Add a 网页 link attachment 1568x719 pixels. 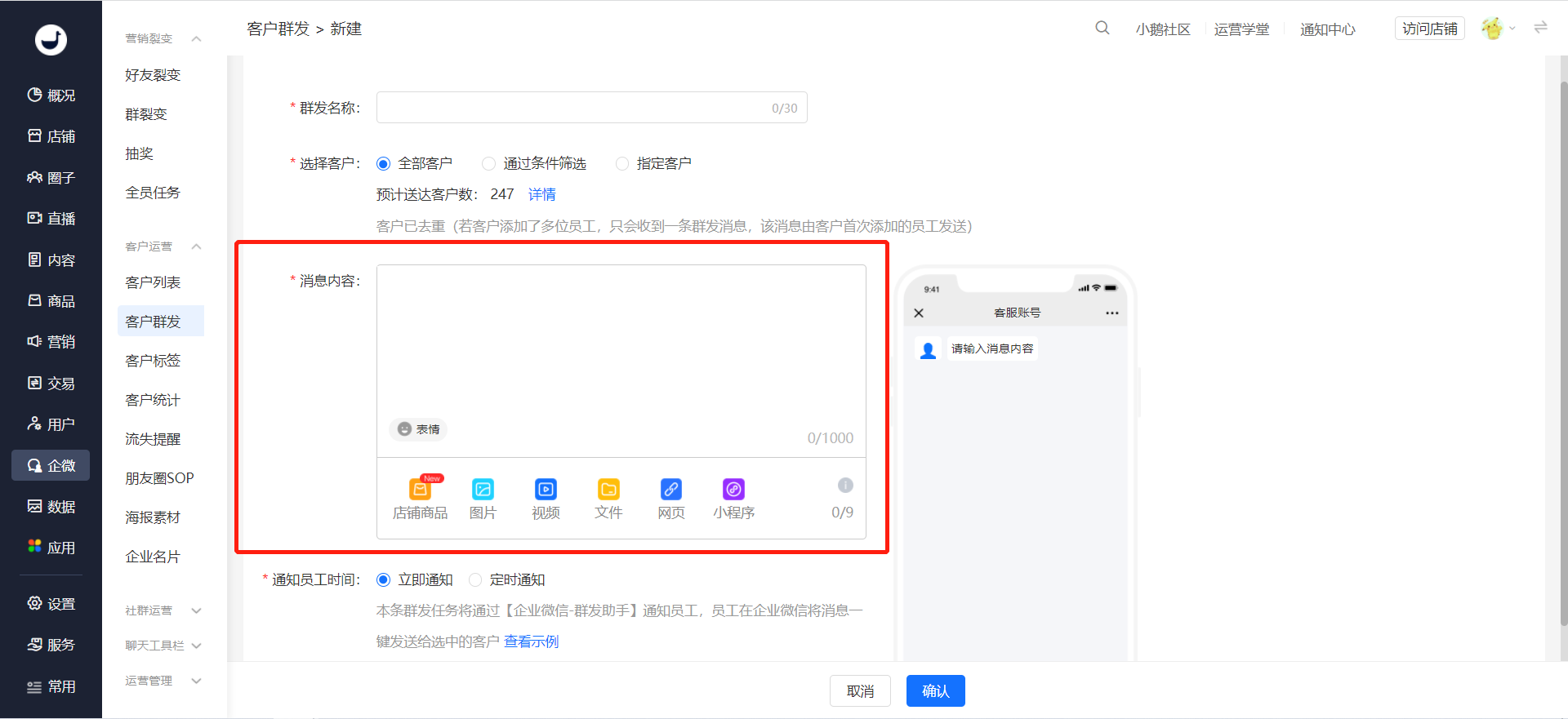click(671, 499)
